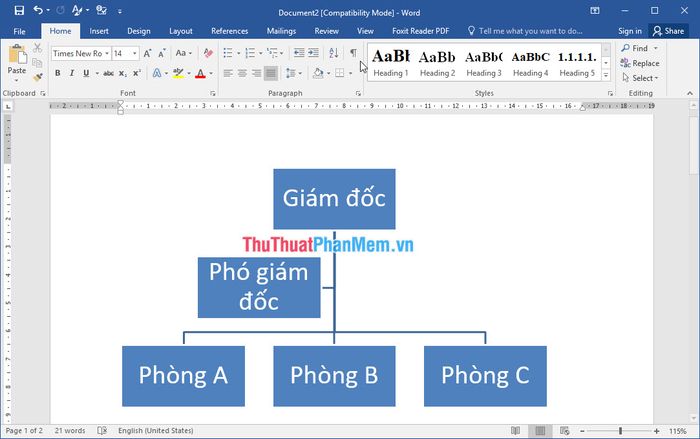Viewport: 700px width, 439px height.
Task: Switch to Print Layout view
Action: coord(540,431)
